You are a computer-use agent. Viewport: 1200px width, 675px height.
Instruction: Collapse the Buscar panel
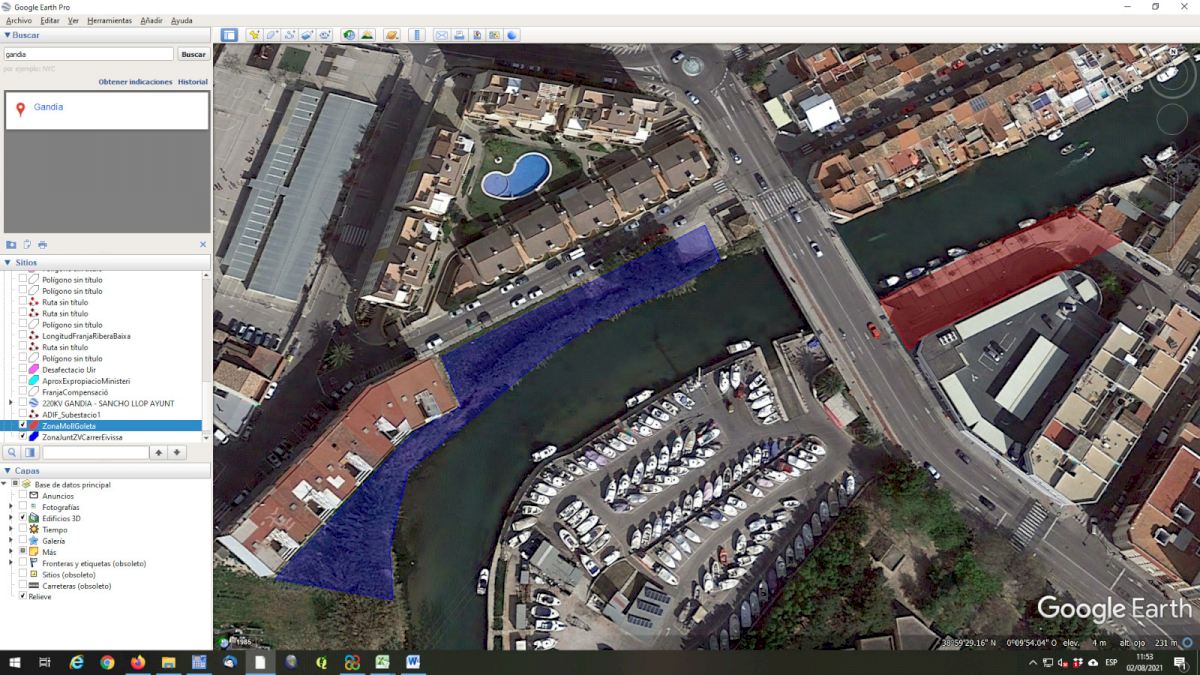7,35
